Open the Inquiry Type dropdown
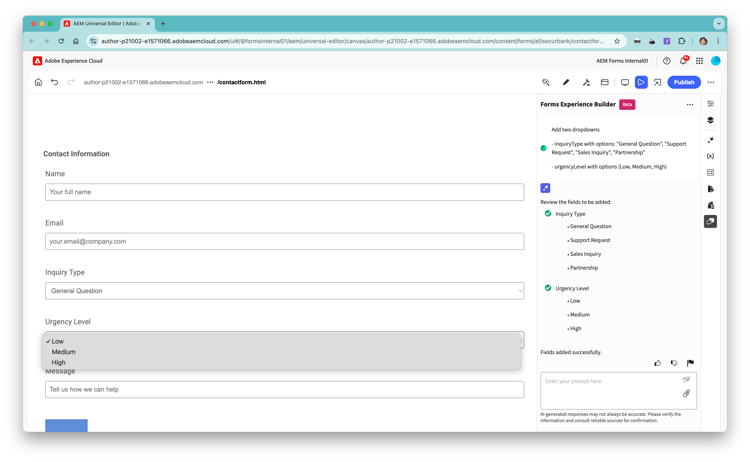Viewport: 750px width, 462px height. coord(285,291)
